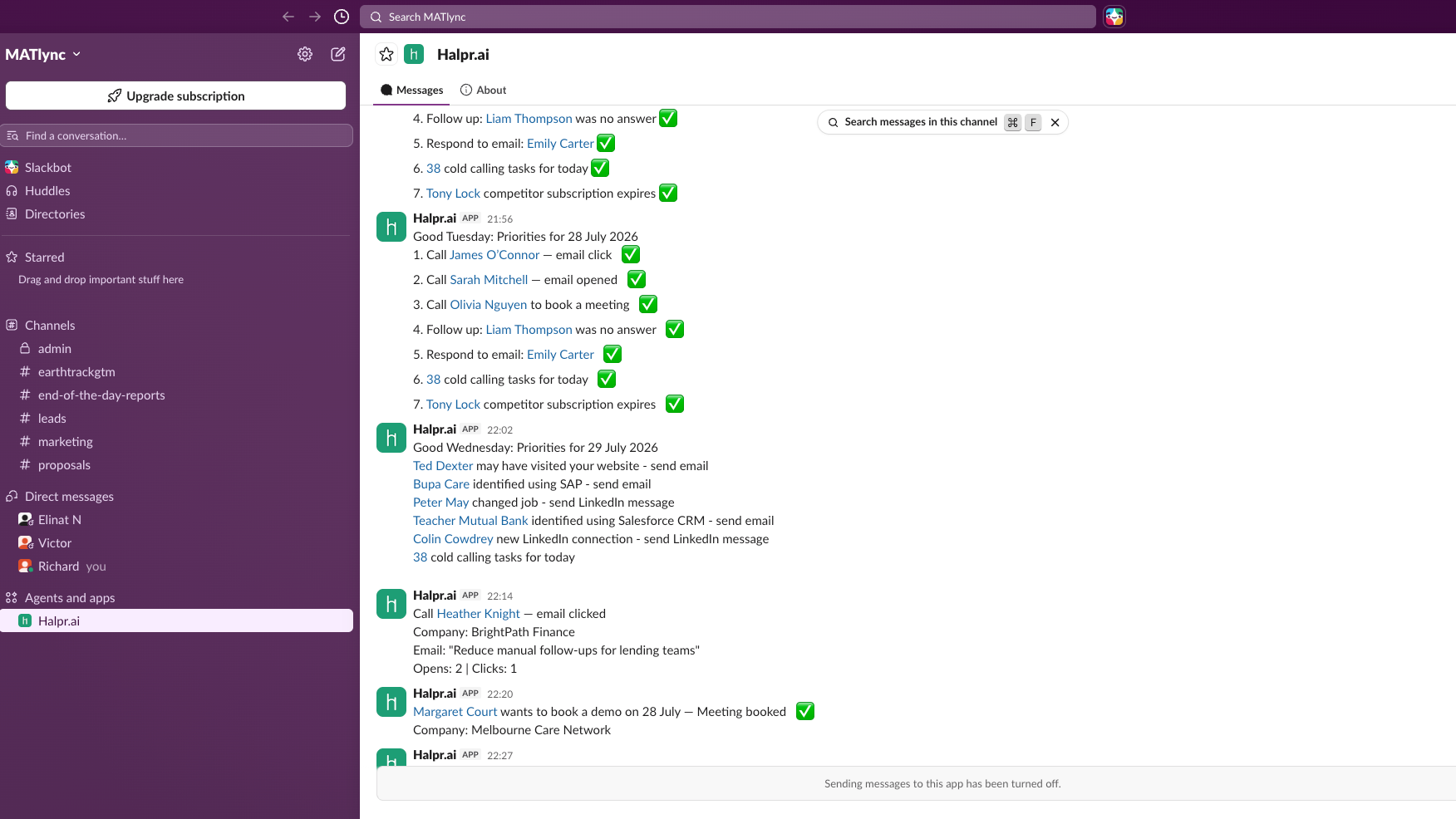1456x819 pixels.
Task: Open Heather Knight link
Action: [x=479, y=614]
